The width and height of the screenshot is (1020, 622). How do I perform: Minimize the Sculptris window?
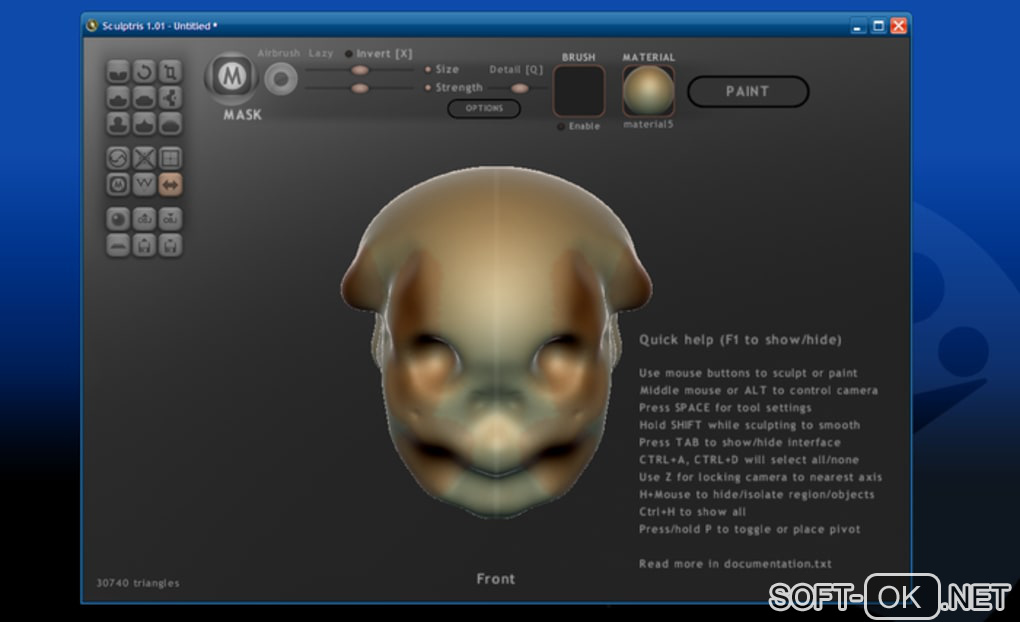pyautogui.click(x=858, y=26)
